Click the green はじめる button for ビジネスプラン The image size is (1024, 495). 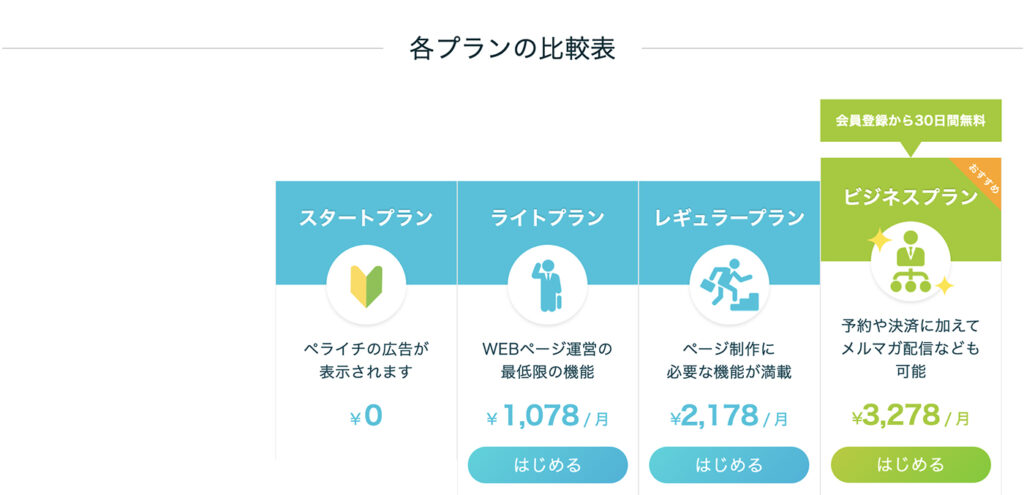click(910, 465)
